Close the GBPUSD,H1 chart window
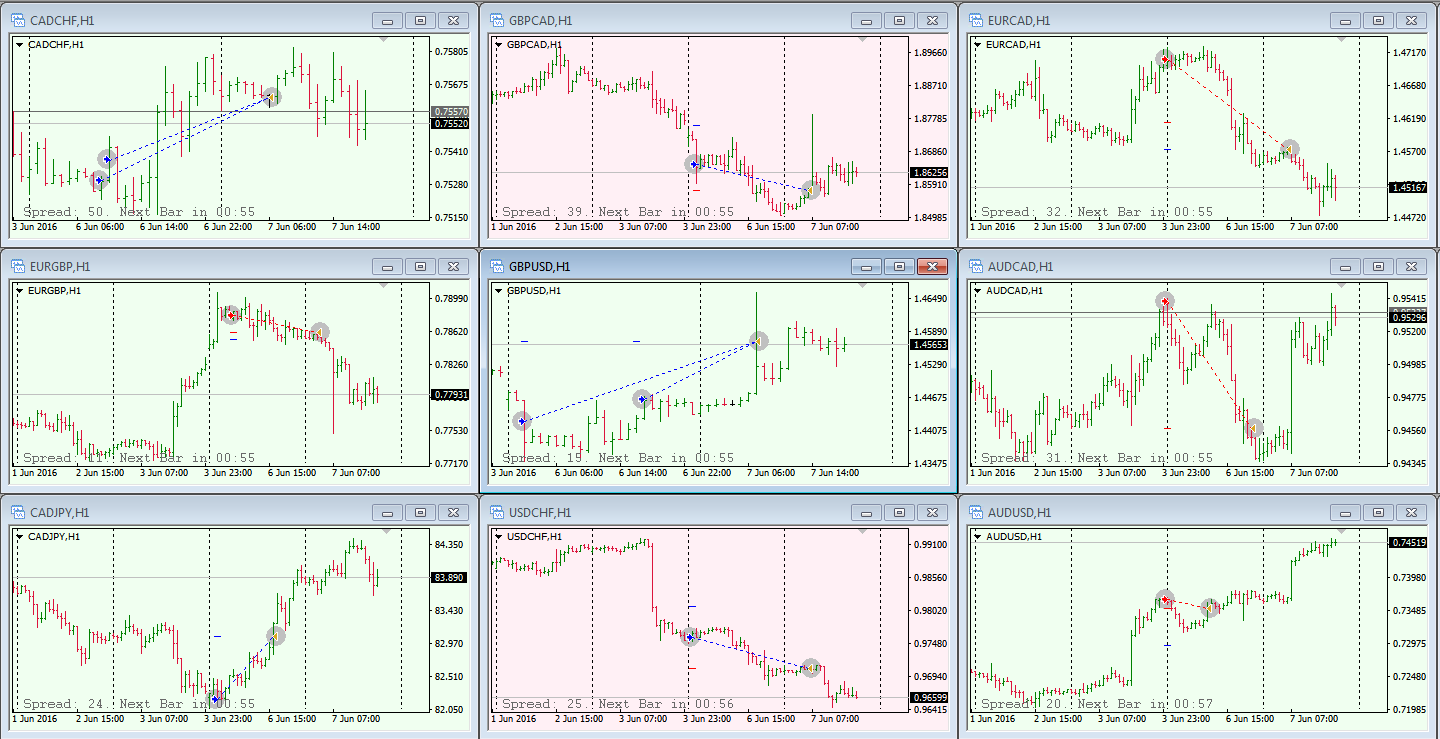The height and width of the screenshot is (739, 1440). coord(932,266)
